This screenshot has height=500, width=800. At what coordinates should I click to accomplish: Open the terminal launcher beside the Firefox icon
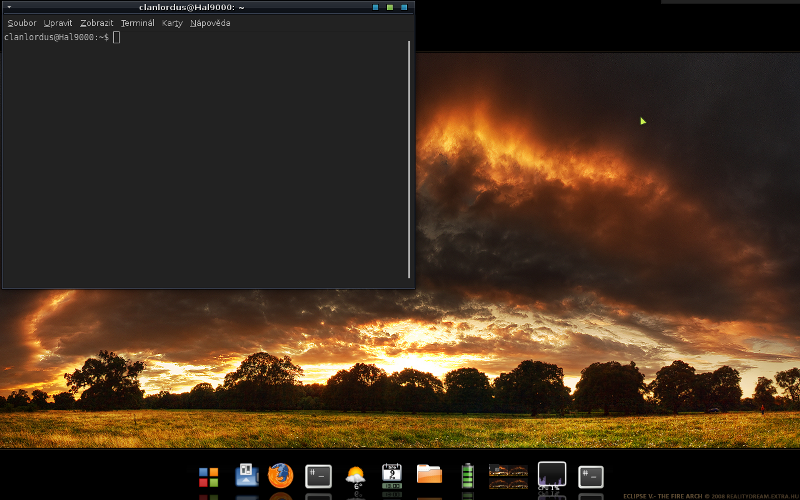click(x=318, y=477)
